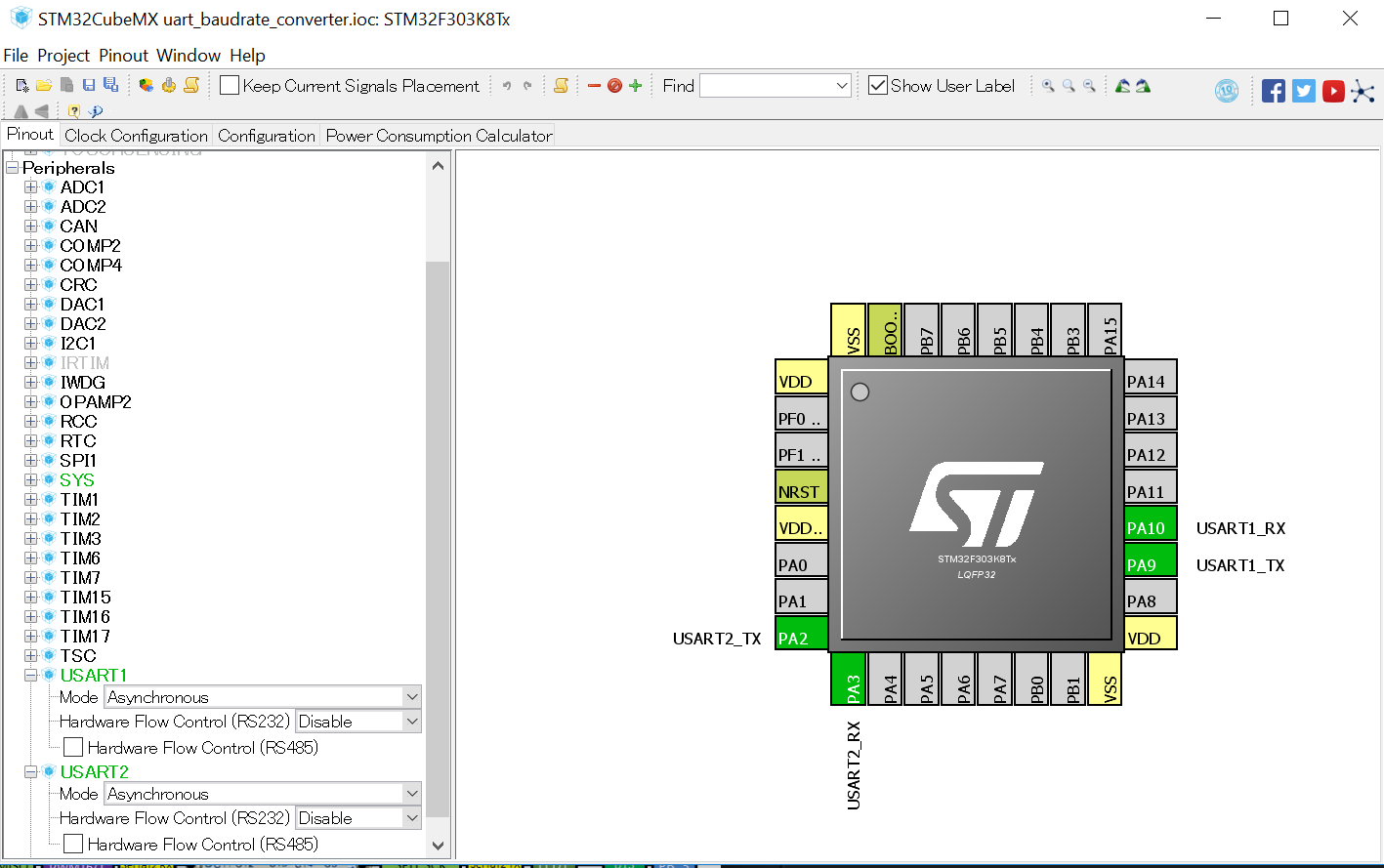Switch to the Clock Configuration tab
This screenshot has width=1384, height=868.
[135, 136]
